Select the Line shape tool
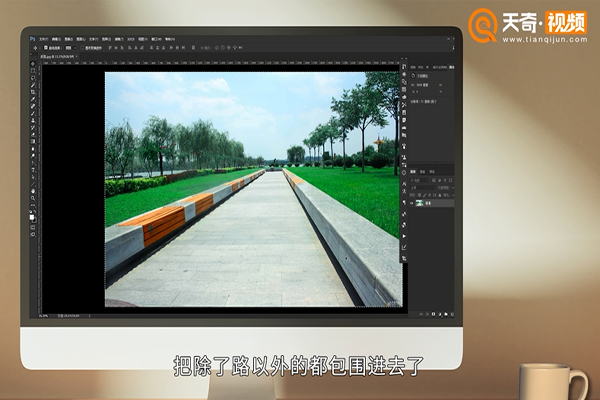Screen dimensions: 600x400 click(x=33, y=184)
